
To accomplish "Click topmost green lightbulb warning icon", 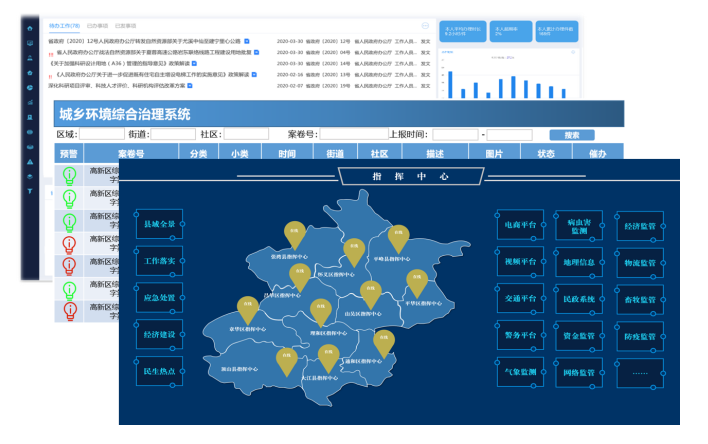I will 69,176.
